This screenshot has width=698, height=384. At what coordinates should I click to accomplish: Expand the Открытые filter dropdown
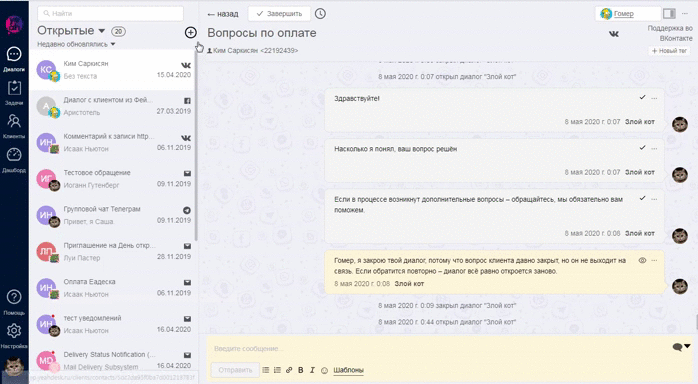71,31
